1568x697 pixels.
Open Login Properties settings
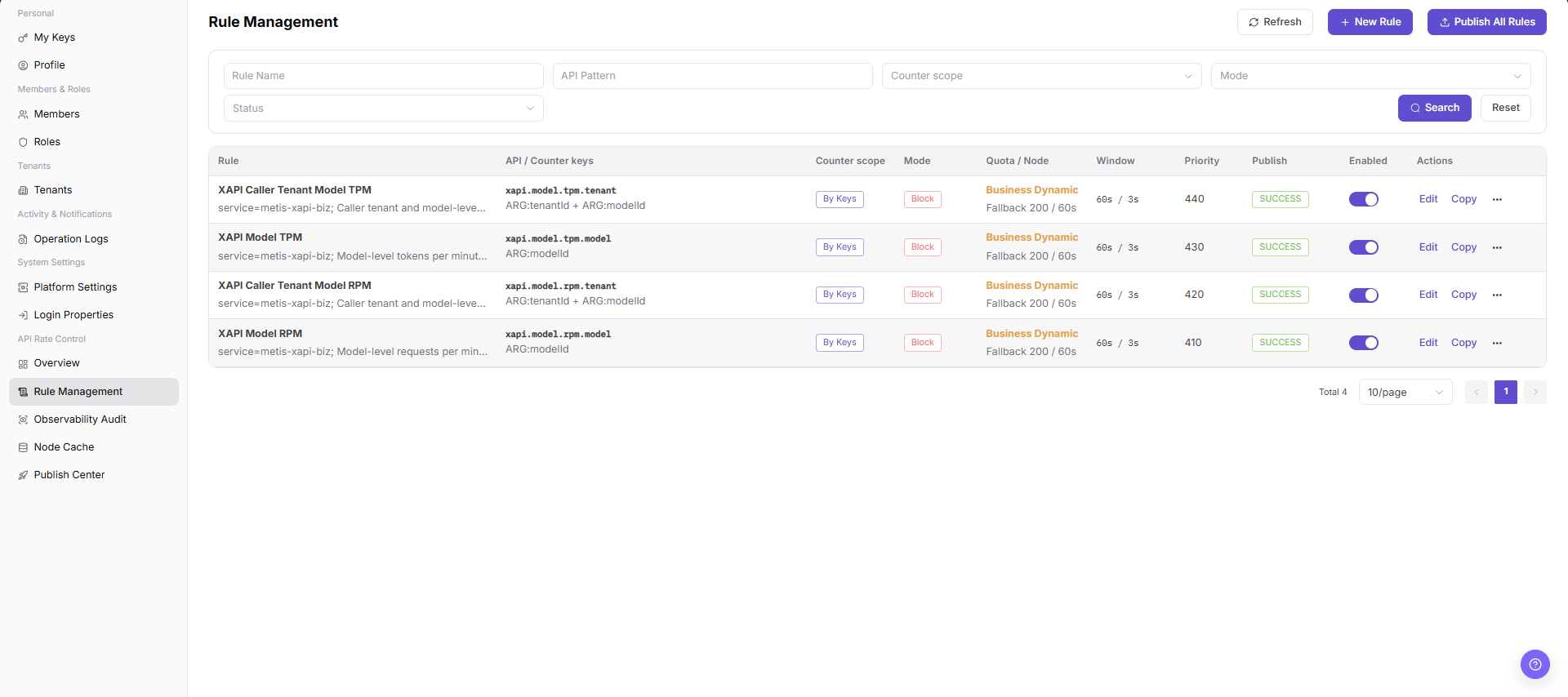(x=93, y=315)
